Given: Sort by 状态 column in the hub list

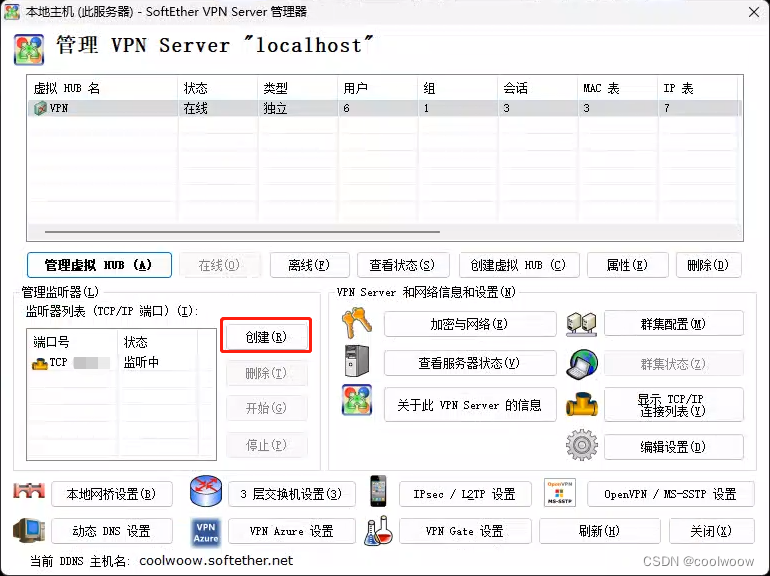Looking at the screenshot, I should tap(218, 88).
